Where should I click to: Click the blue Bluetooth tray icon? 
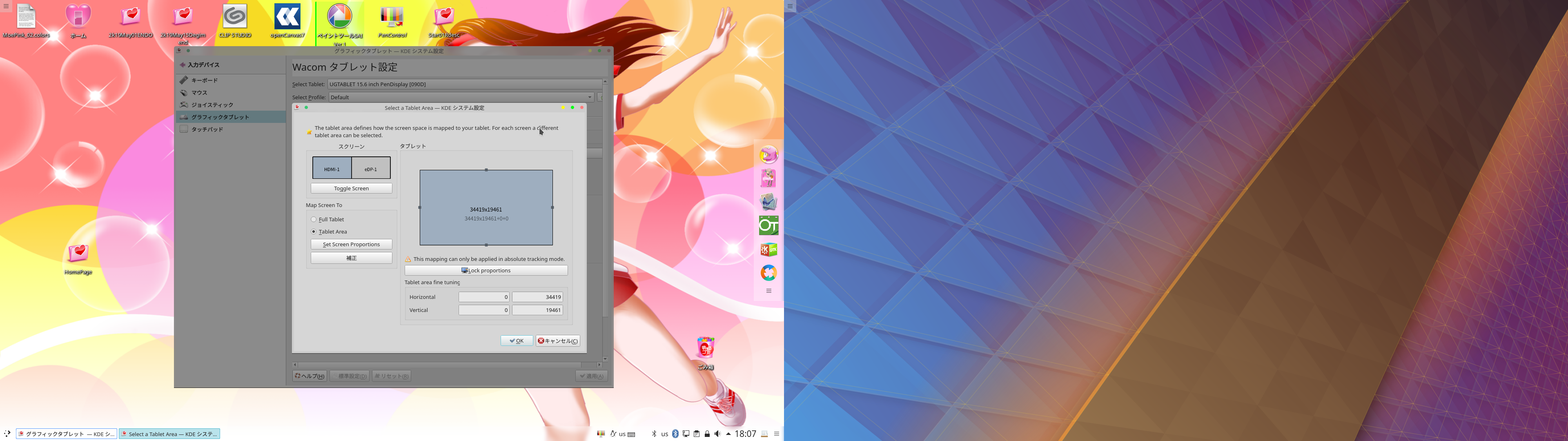pyautogui.click(x=675, y=434)
